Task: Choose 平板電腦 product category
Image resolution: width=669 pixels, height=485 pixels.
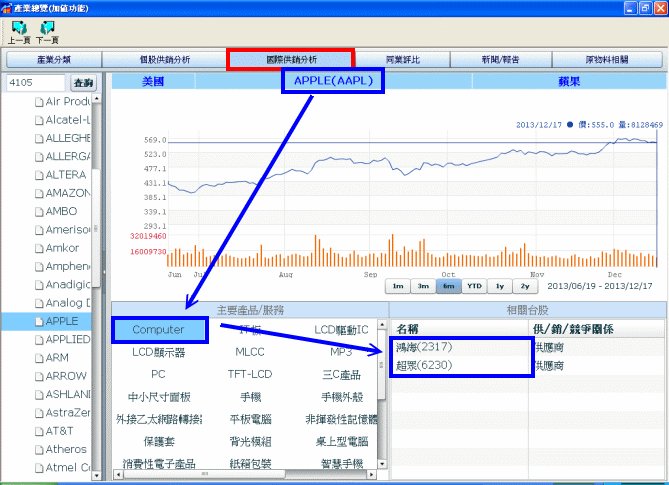Action: point(250,419)
